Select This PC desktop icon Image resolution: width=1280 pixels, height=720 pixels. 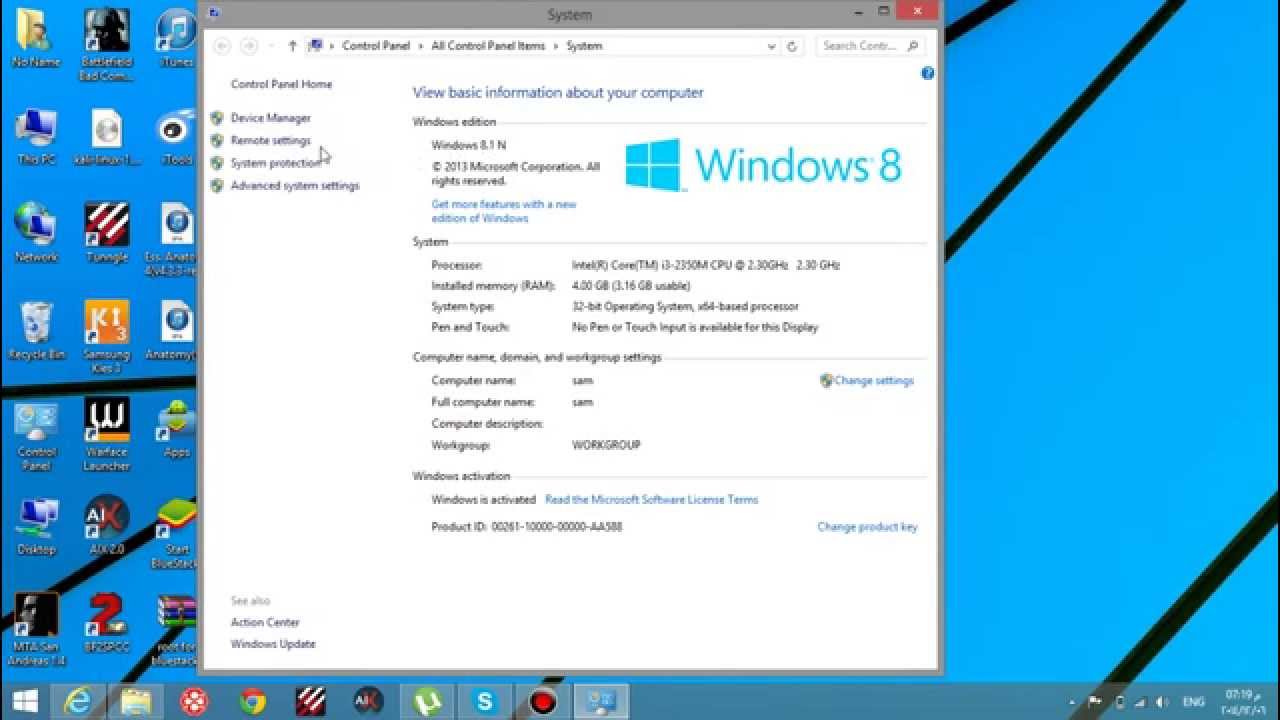tap(36, 137)
